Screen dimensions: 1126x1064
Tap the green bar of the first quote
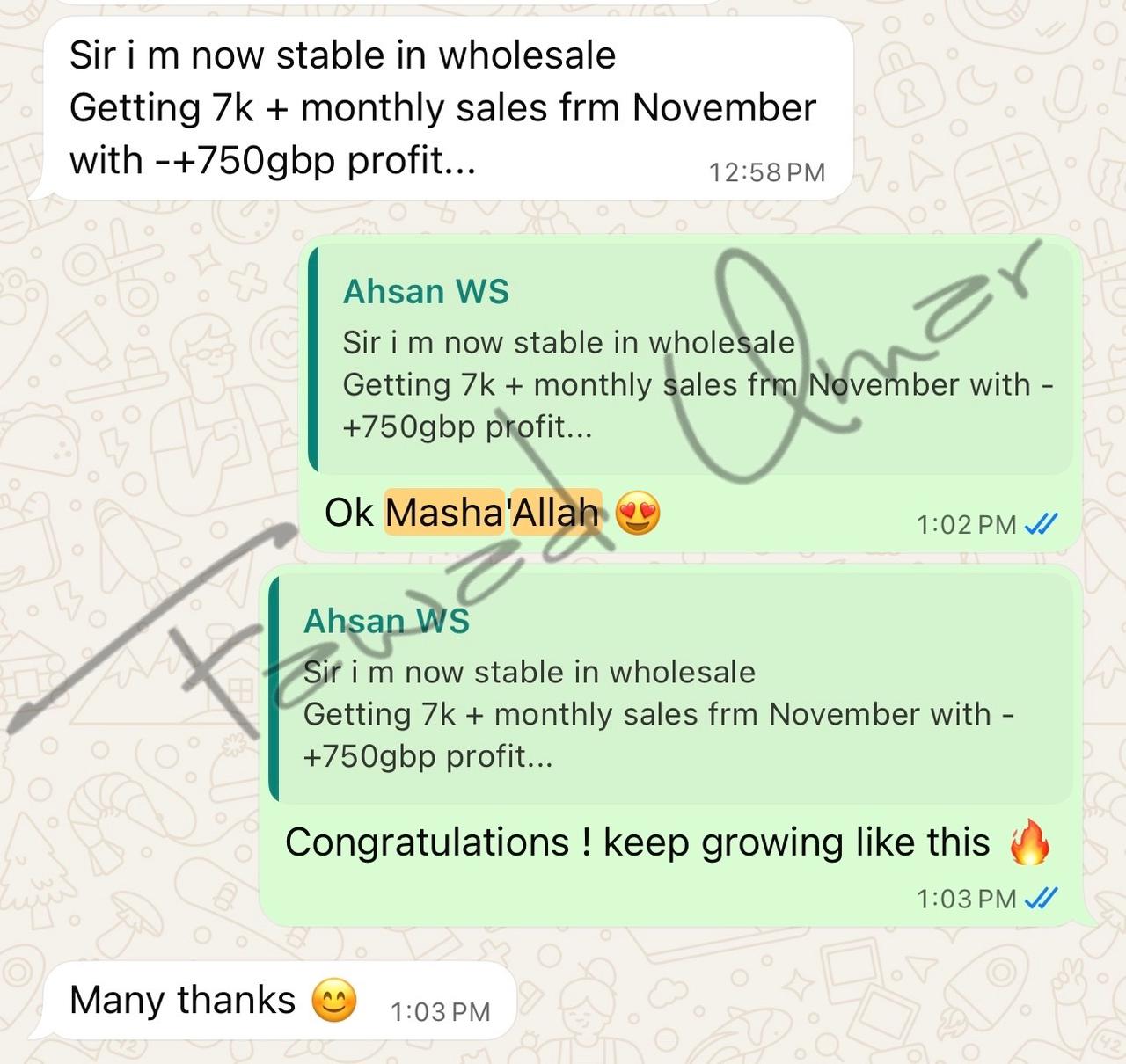tap(314, 360)
